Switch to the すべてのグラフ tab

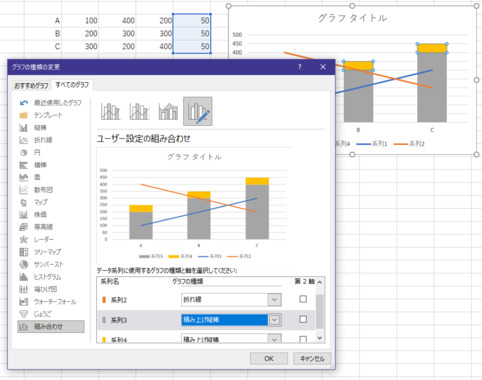point(72,85)
